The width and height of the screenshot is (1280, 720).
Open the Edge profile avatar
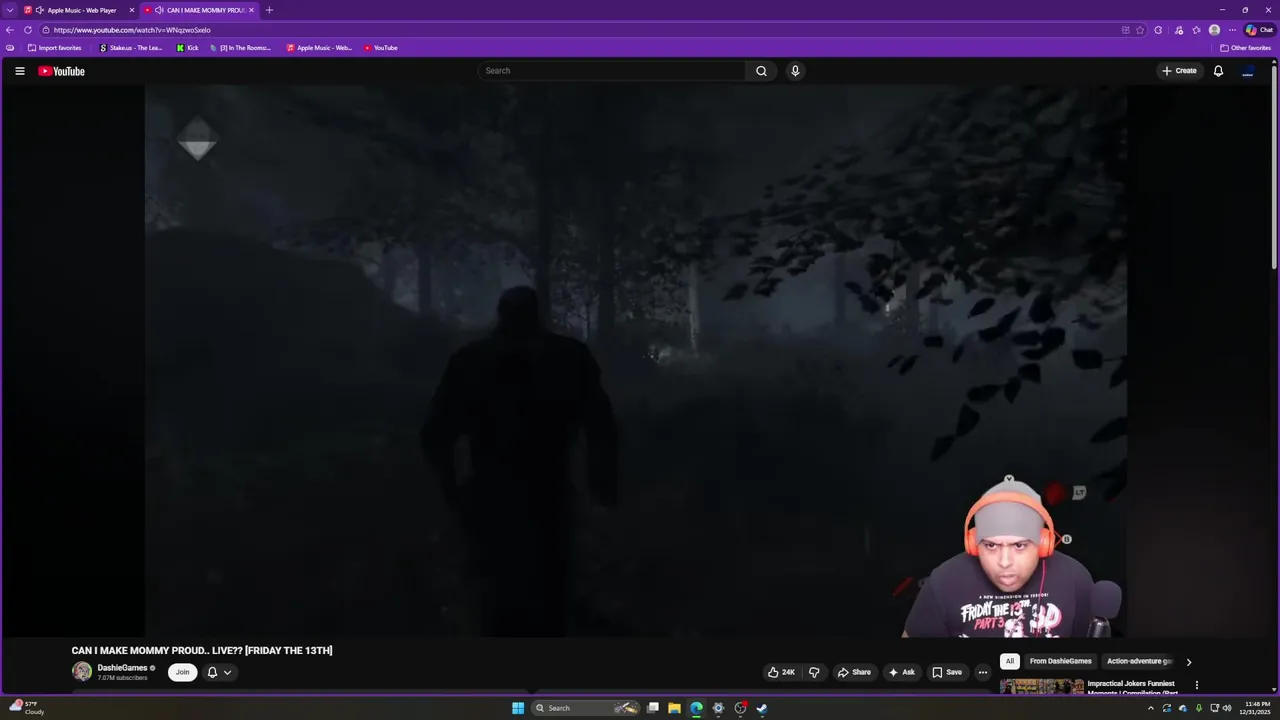tap(1214, 30)
